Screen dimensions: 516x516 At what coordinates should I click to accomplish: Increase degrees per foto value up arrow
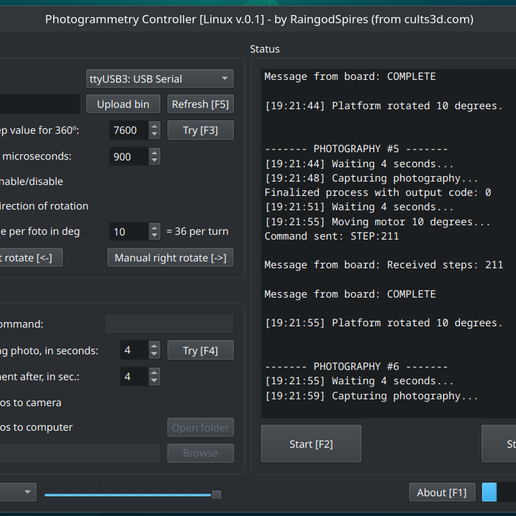(x=154, y=228)
